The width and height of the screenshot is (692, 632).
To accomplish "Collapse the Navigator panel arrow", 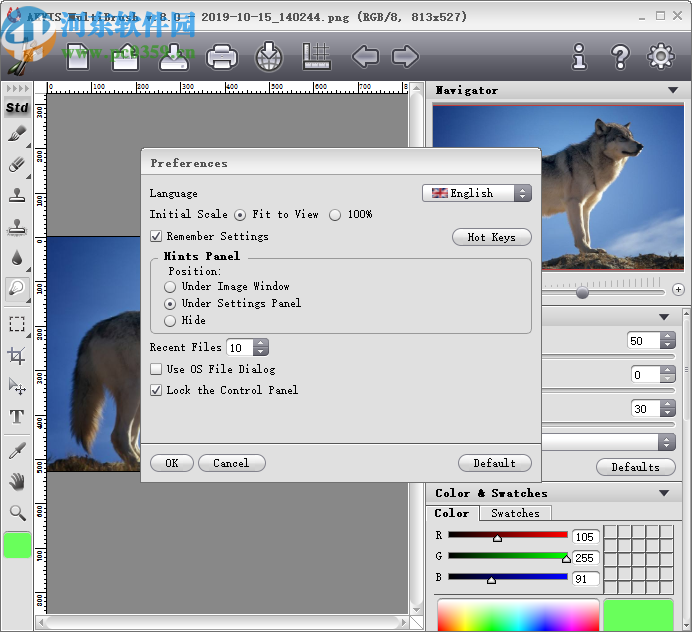I will coord(673,90).
